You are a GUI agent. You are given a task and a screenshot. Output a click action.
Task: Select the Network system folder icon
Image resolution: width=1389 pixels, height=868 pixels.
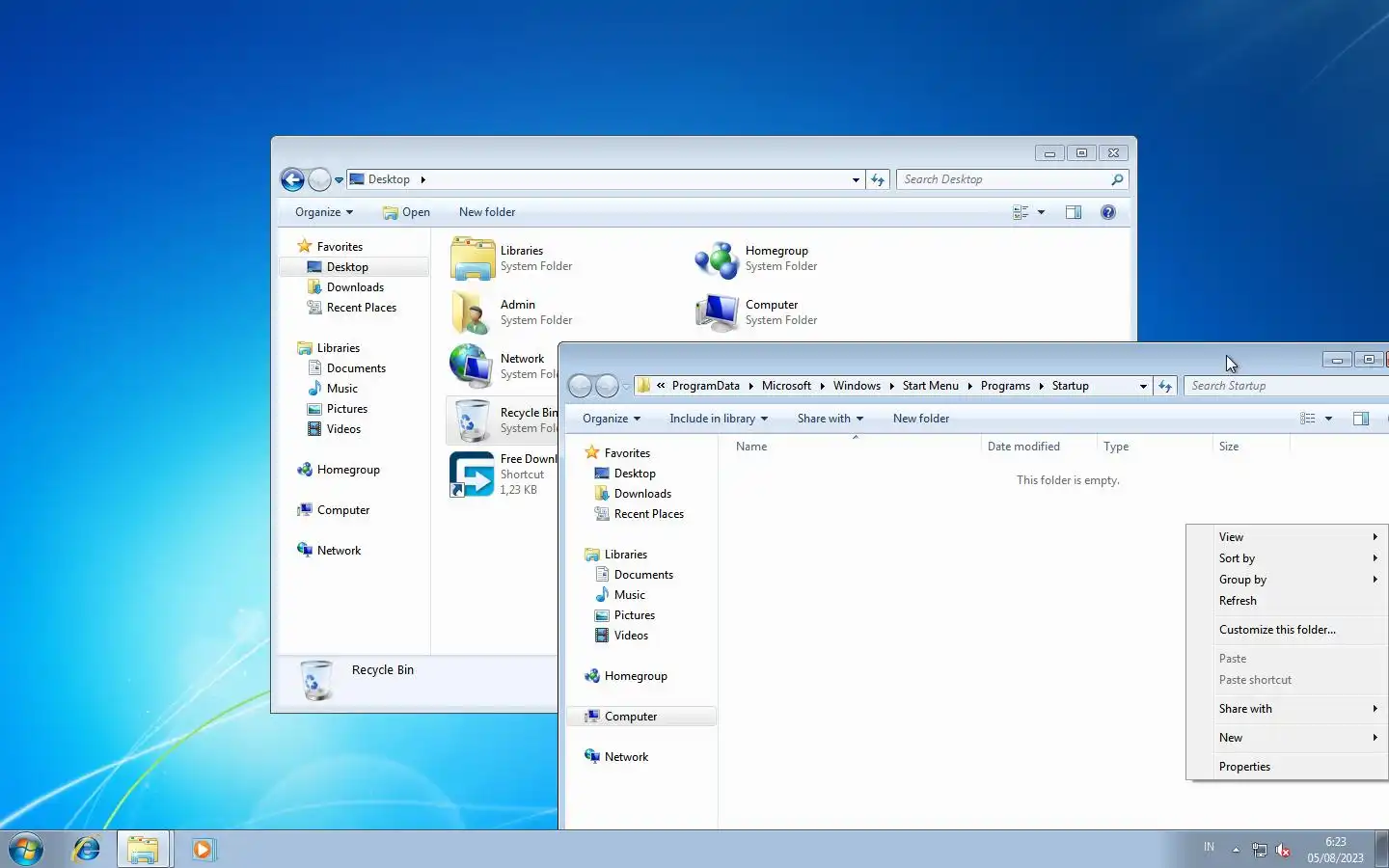(473, 366)
